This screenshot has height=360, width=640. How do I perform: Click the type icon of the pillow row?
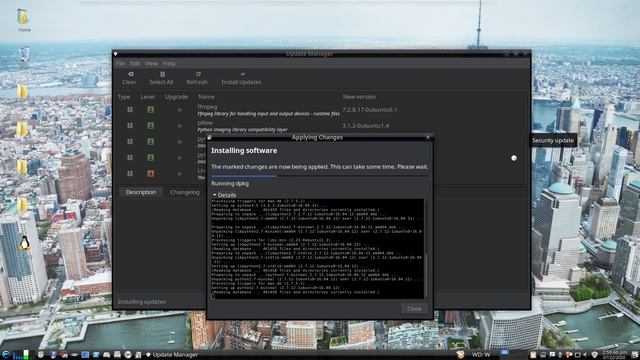click(x=130, y=126)
